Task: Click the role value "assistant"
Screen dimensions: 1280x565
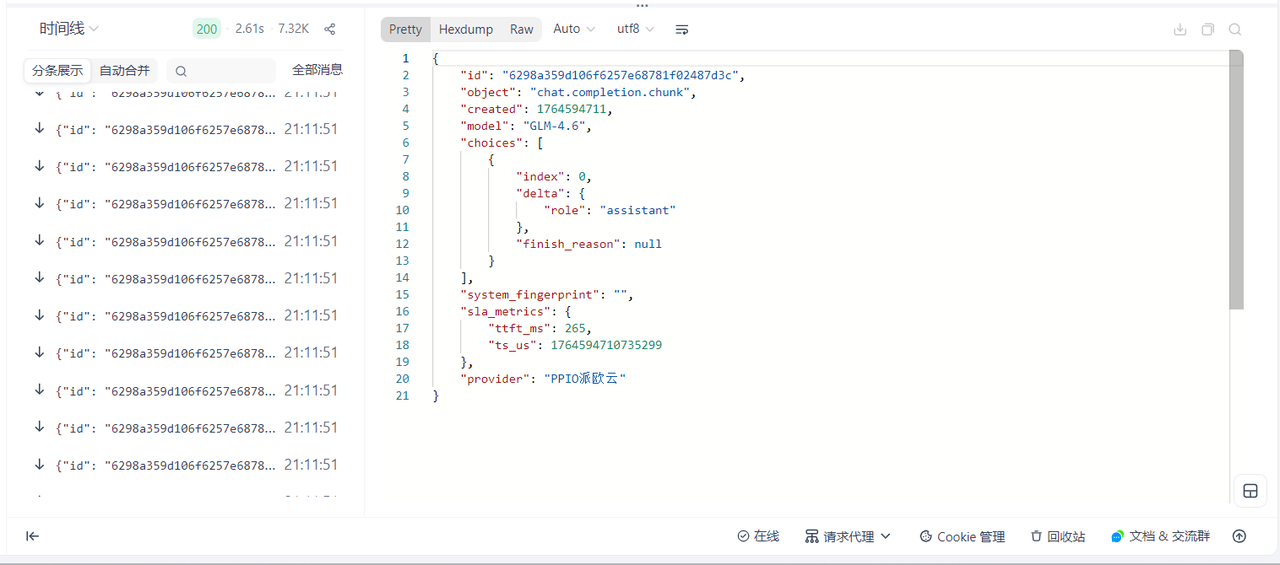Action: (x=638, y=210)
